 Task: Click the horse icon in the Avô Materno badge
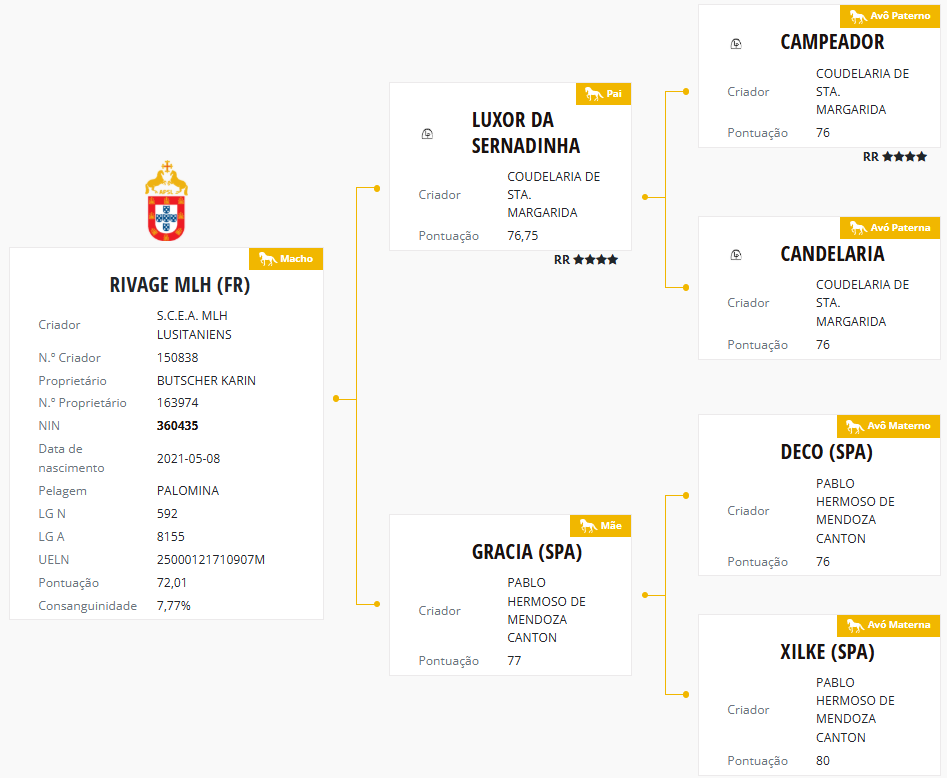[x=855, y=426]
